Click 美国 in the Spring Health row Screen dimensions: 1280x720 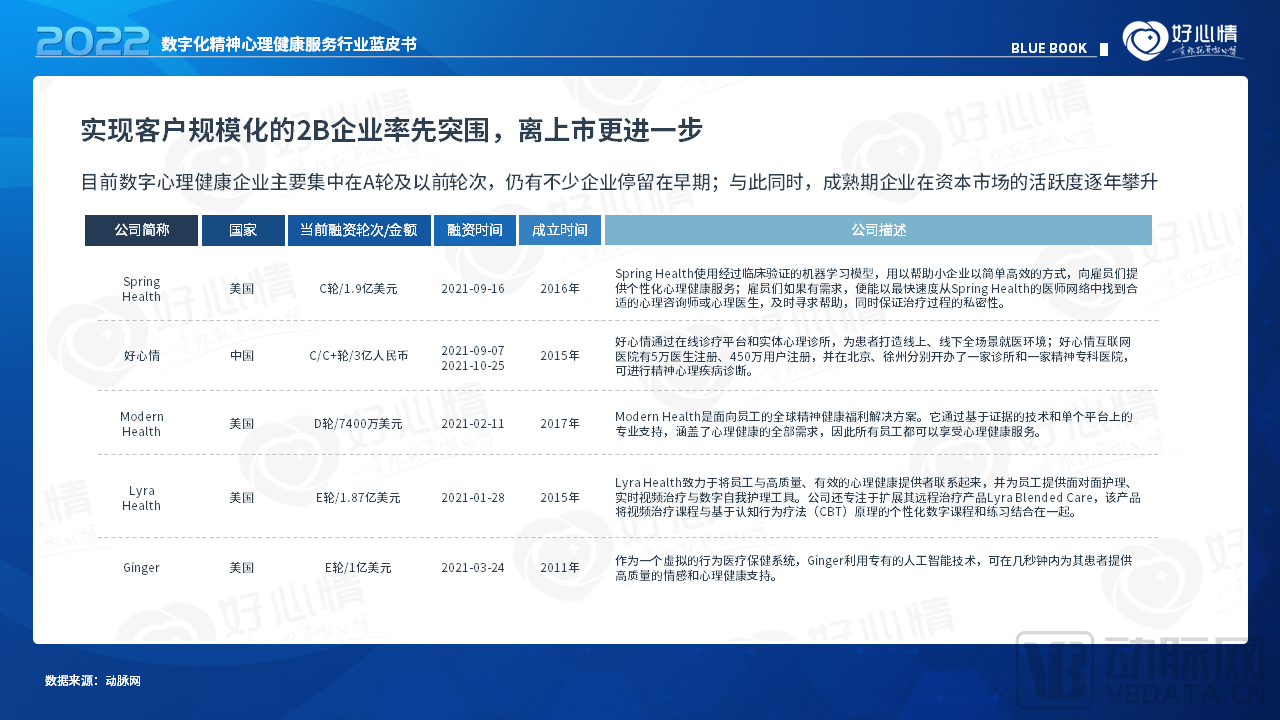242,289
